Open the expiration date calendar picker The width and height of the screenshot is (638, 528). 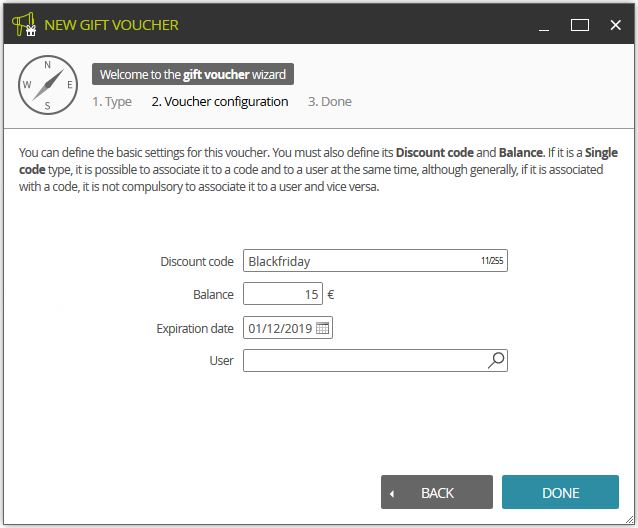click(x=322, y=328)
